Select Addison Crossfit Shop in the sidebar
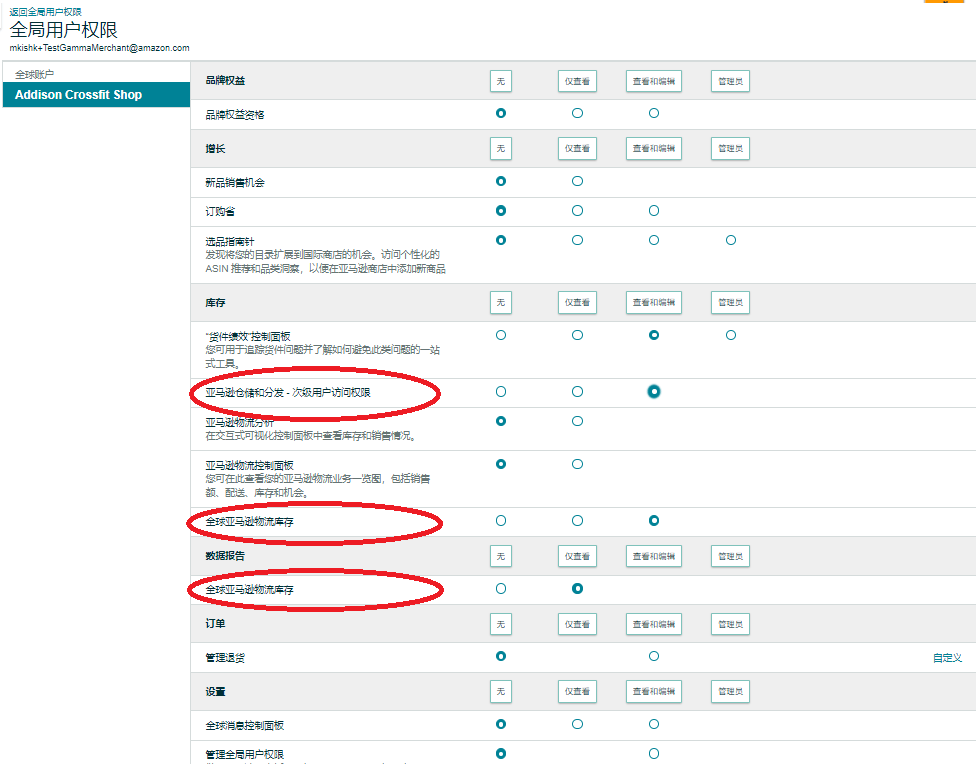This screenshot has width=976, height=764. click(x=78, y=95)
